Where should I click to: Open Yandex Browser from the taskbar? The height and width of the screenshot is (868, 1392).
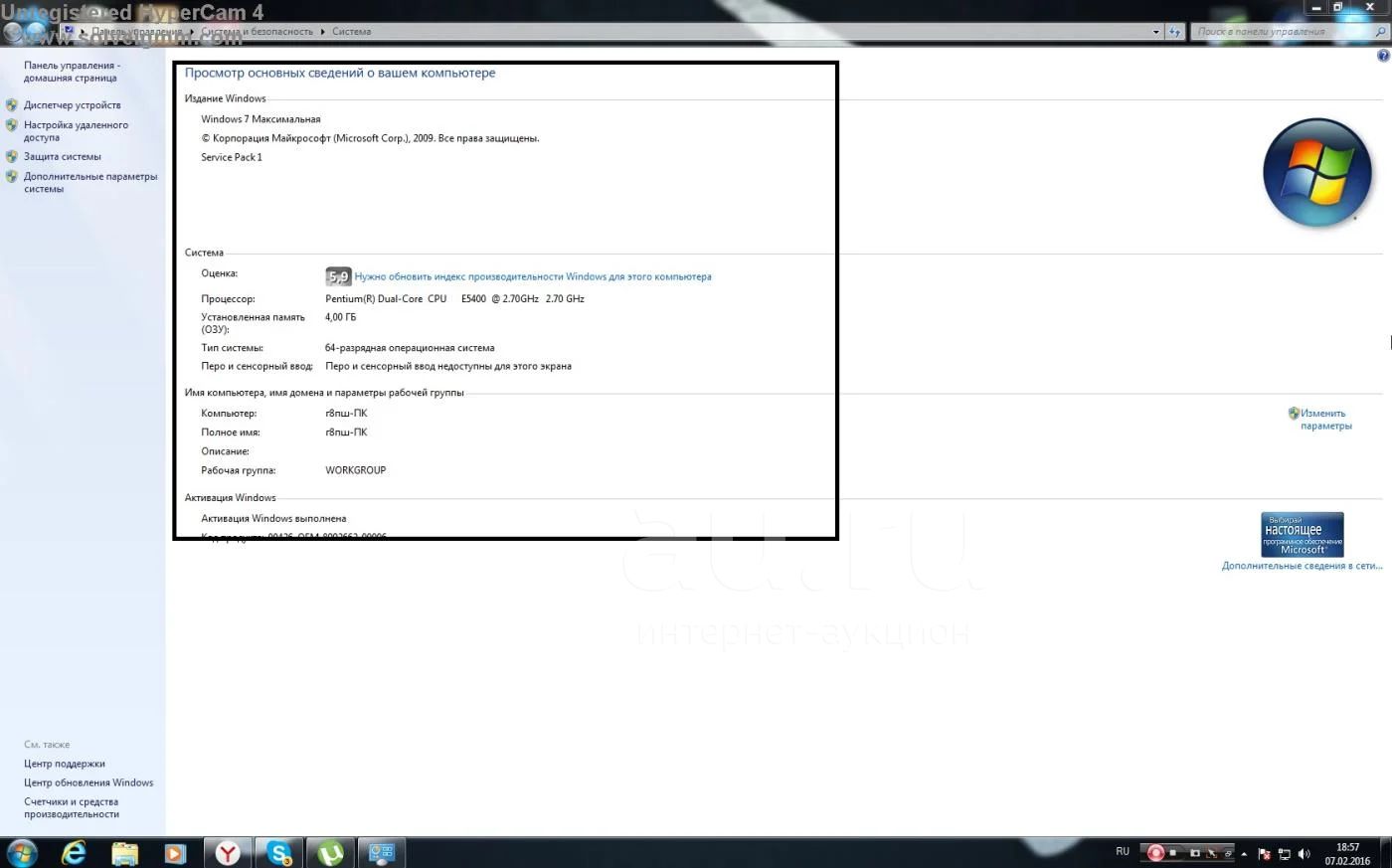[228, 852]
